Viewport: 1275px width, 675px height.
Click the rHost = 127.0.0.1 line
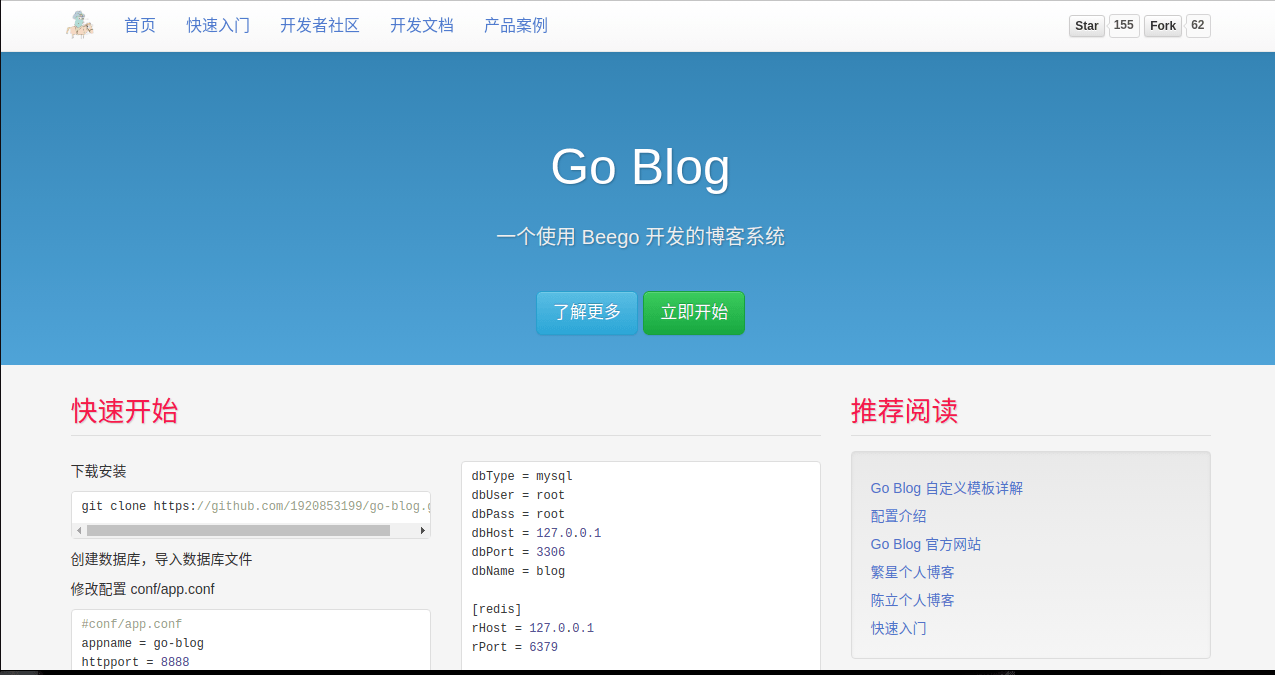tap(533, 628)
